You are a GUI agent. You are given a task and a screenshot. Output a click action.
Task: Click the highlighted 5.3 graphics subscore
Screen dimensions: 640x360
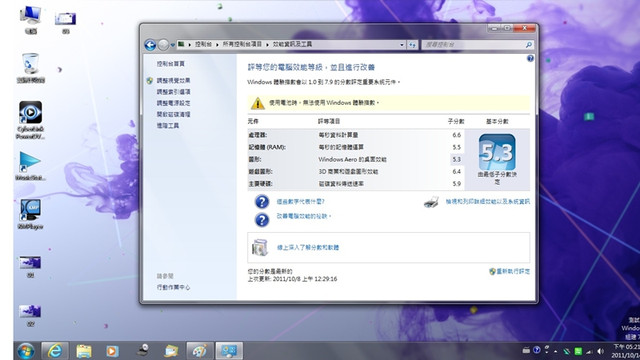click(456, 159)
